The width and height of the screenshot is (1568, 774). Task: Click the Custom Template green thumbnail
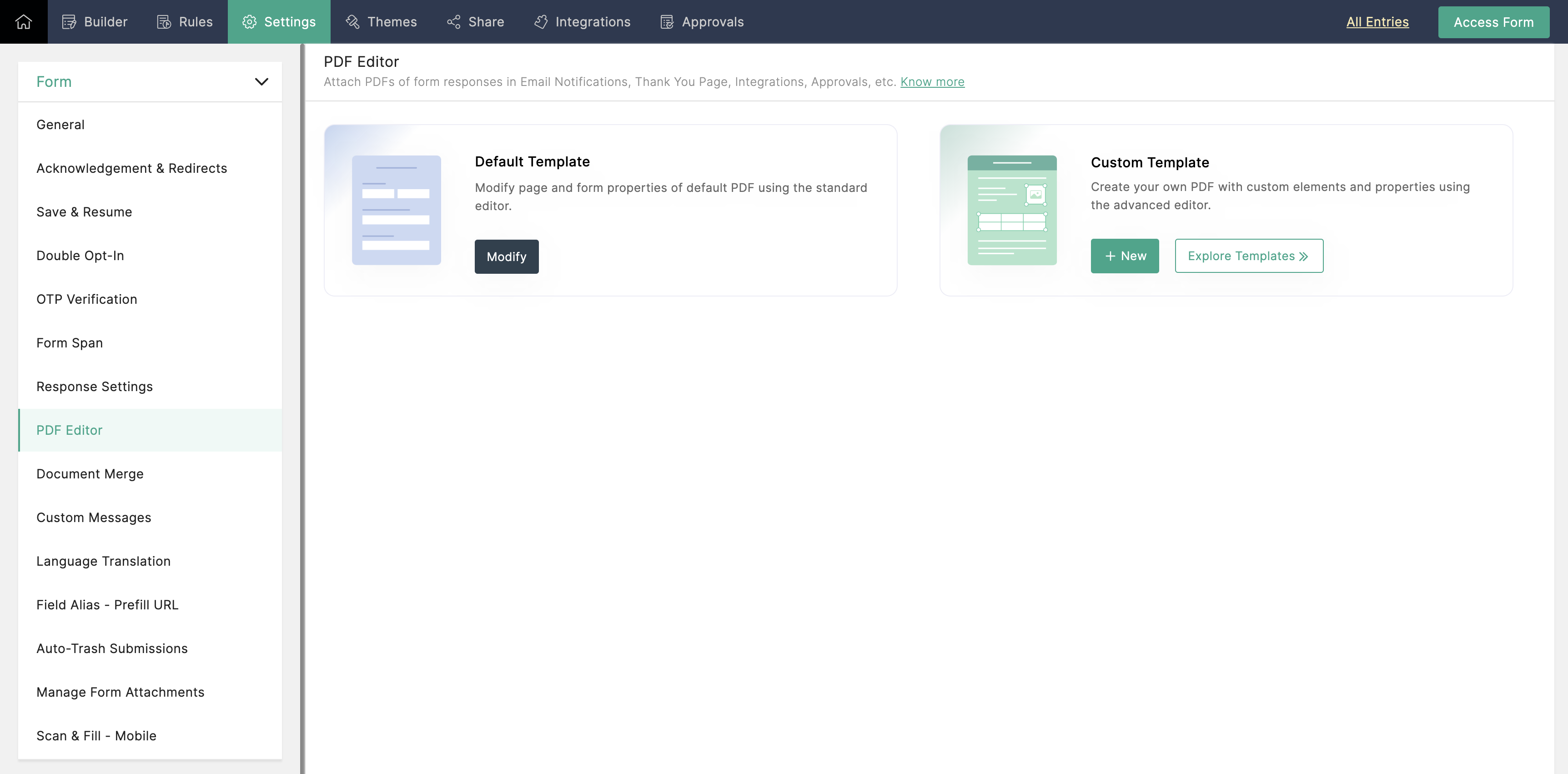pos(1012,210)
